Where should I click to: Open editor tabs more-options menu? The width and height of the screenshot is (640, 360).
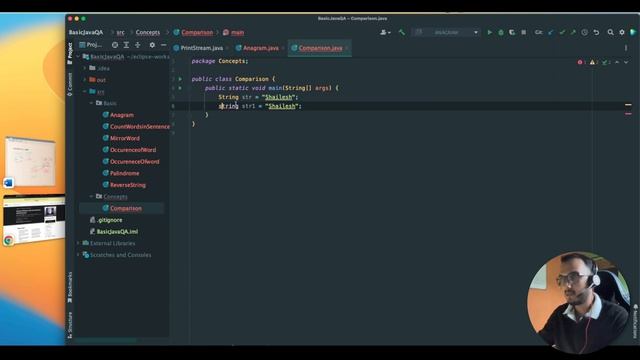pyautogui.click(x=626, y=48)
